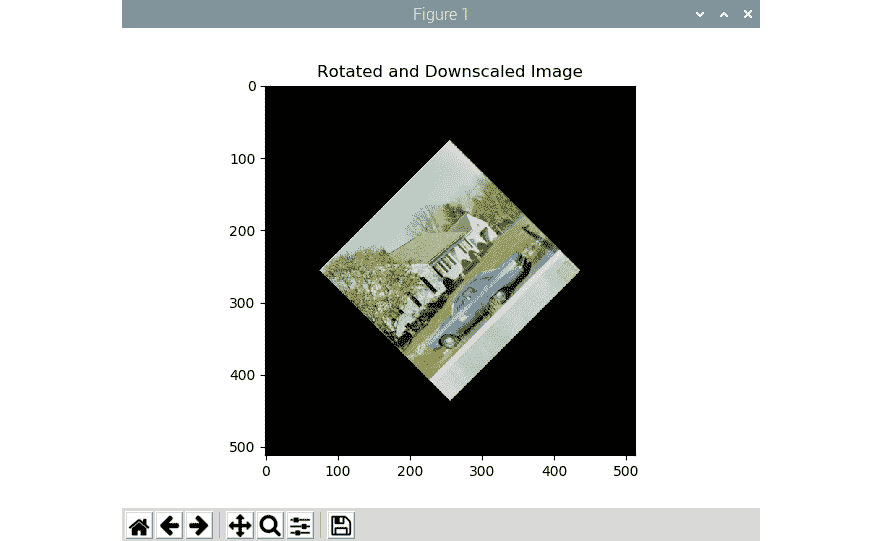Save the figure with floppy disk icon
The image size is (882, 541).
[341, 525]
